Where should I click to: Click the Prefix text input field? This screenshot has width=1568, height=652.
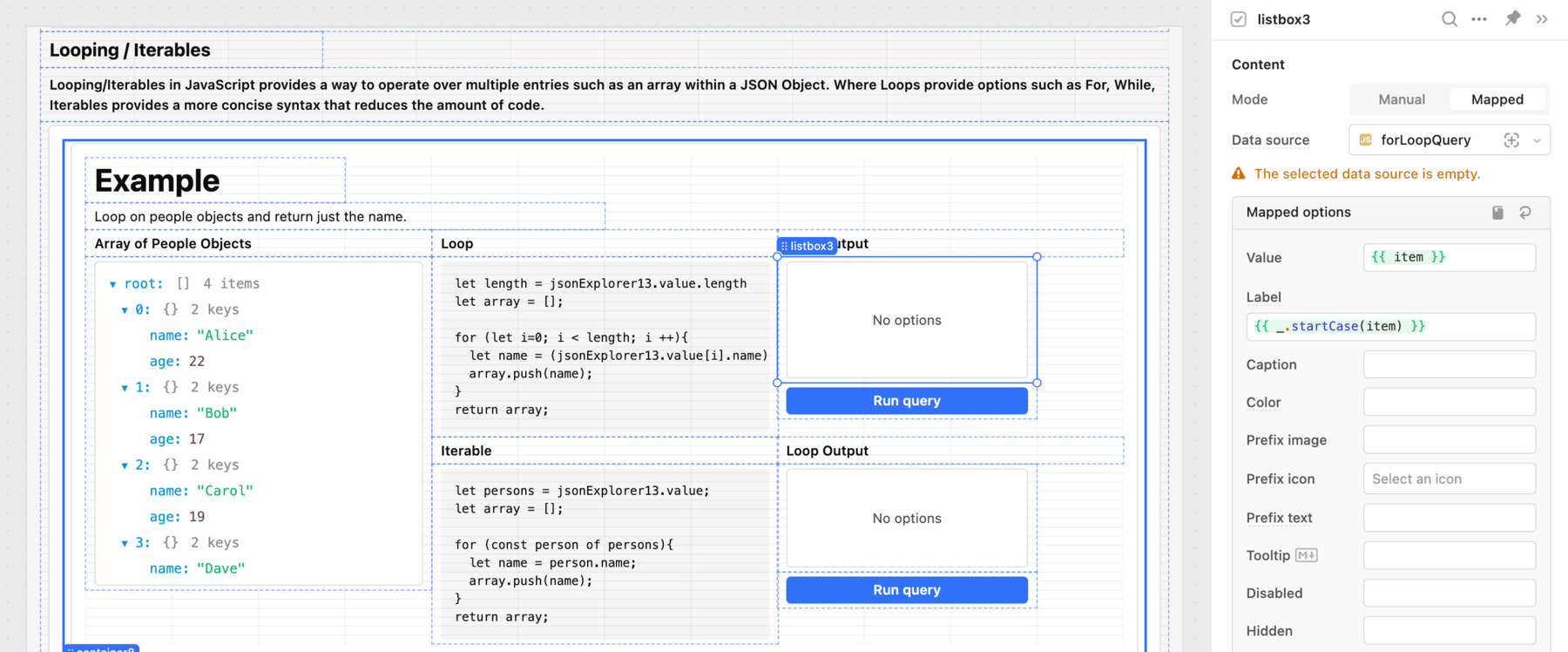click(x=1450, y=517)
